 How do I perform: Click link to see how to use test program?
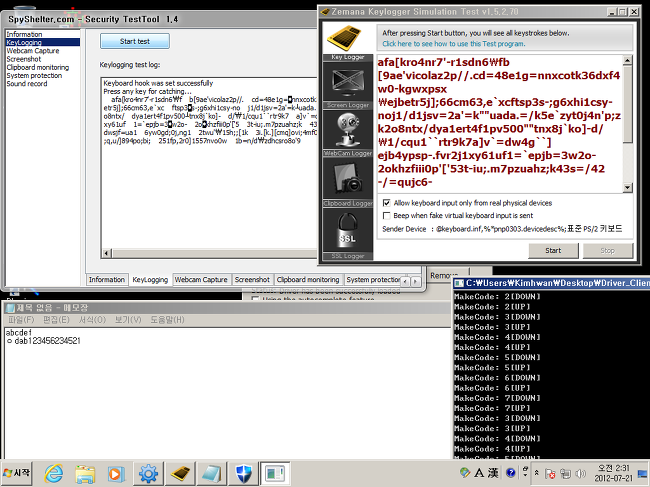coord(454,44)
